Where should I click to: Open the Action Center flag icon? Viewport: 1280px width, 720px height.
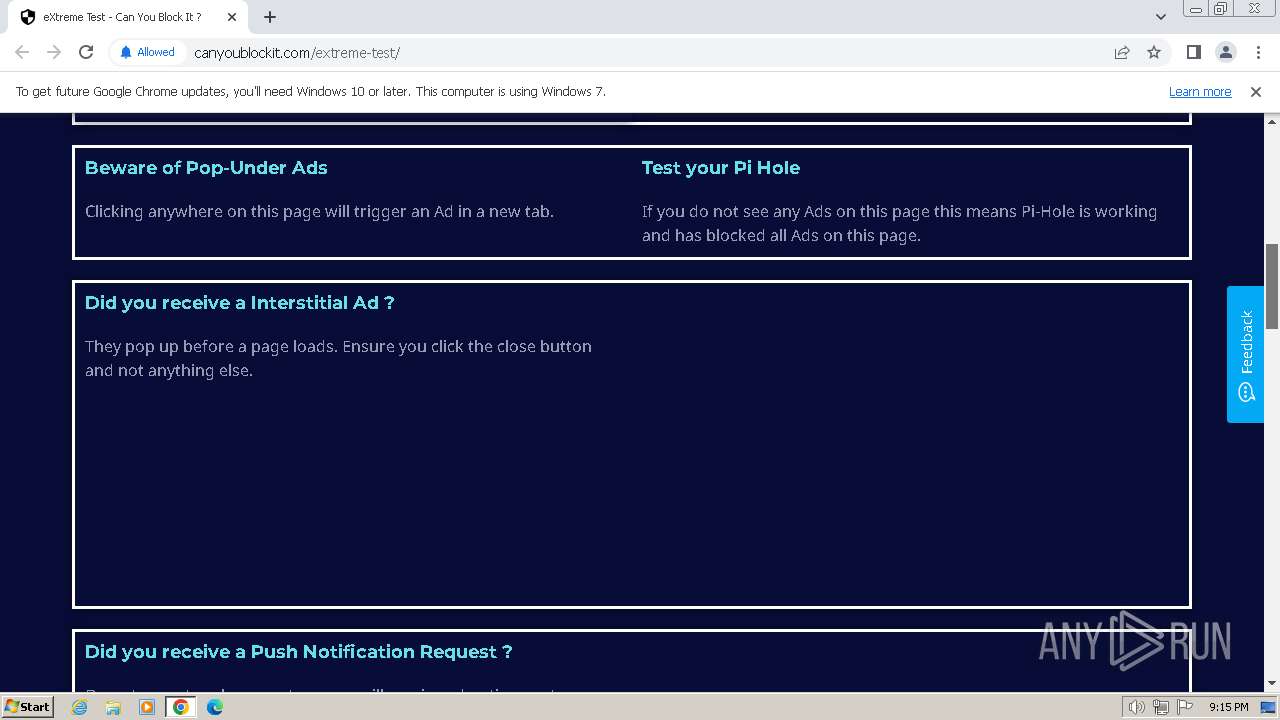coord(1185,707)
